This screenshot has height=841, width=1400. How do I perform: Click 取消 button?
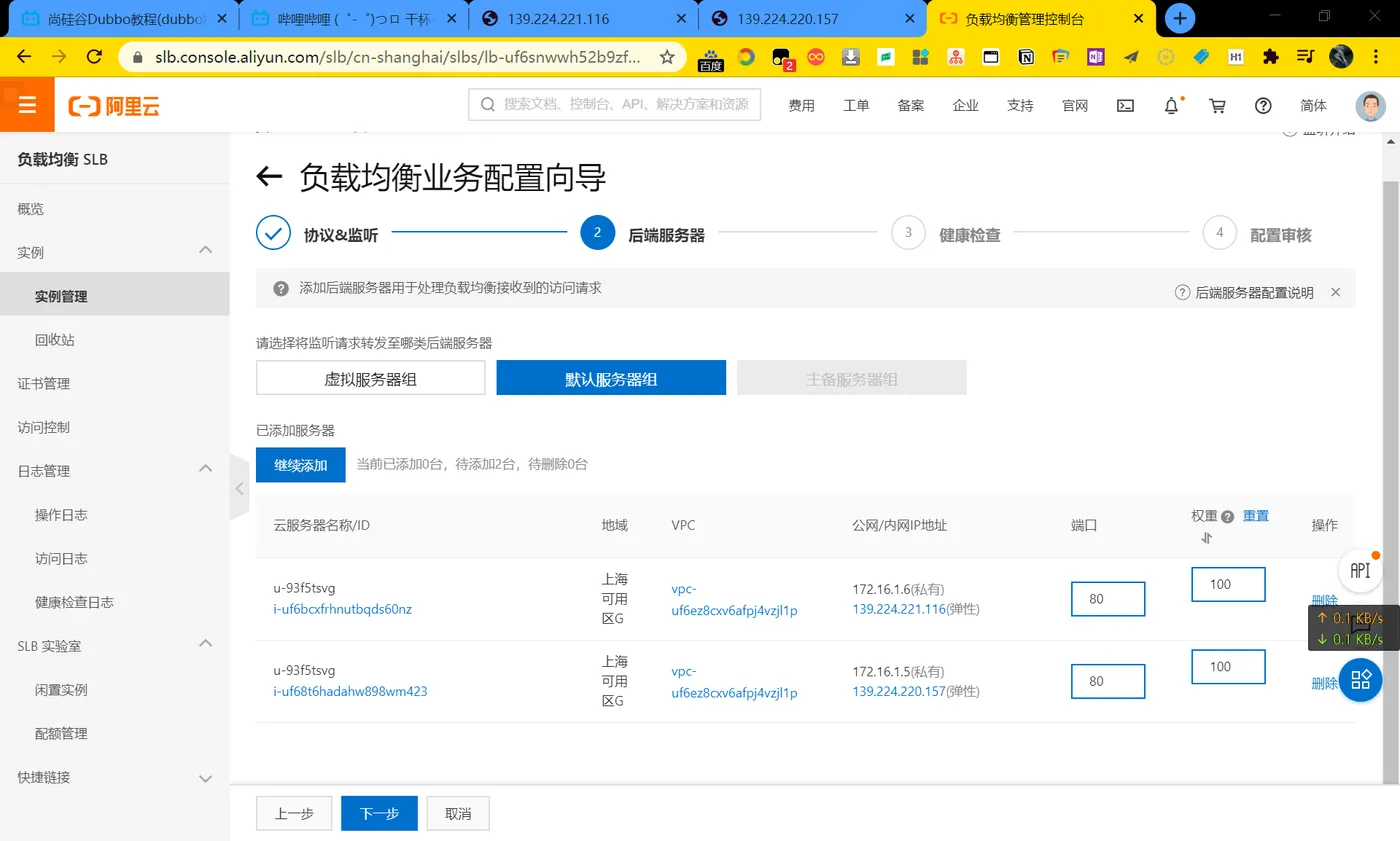point(458,814)
